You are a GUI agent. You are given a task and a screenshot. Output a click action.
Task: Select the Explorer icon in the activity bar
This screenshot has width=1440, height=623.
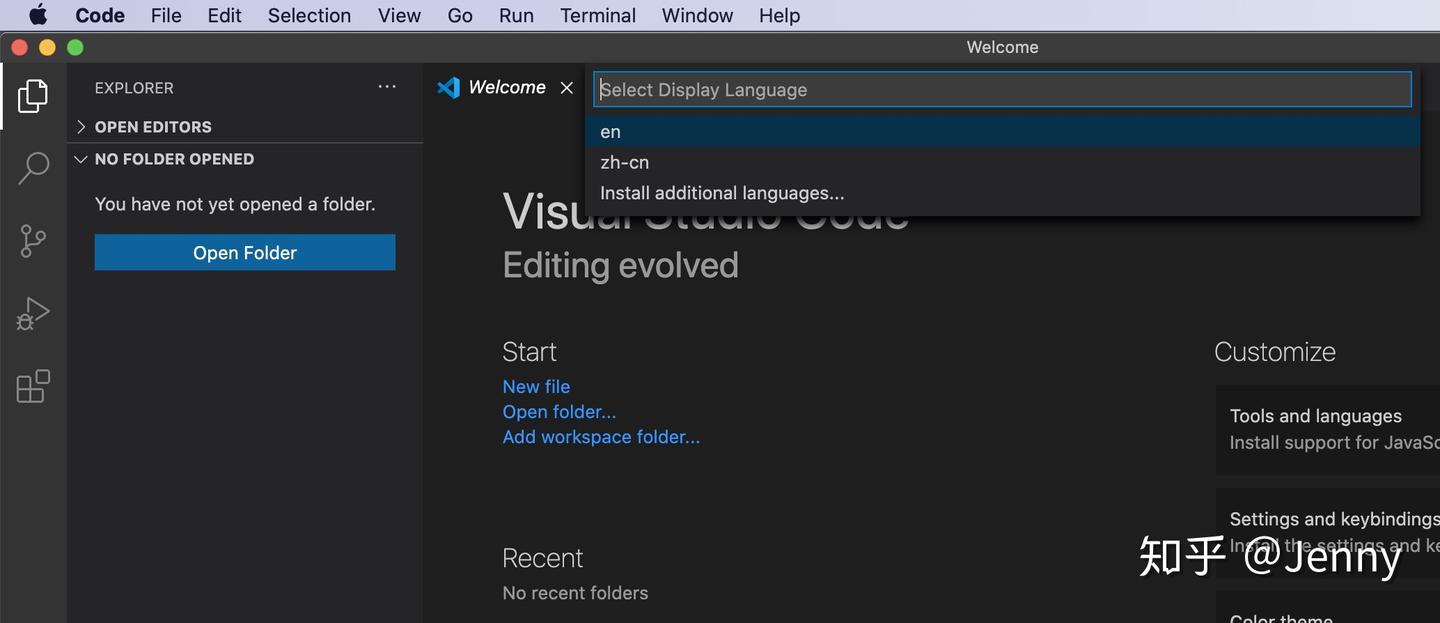(33, 95)
